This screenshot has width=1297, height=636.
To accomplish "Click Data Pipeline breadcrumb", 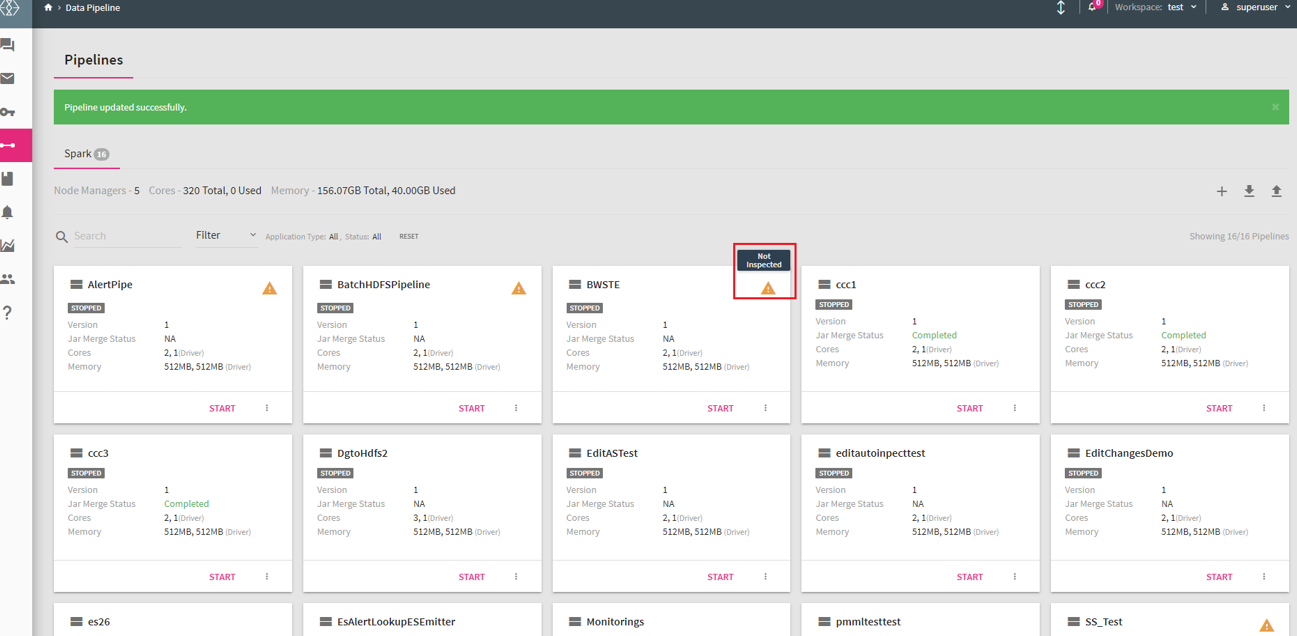I will [x=93, y=7].
